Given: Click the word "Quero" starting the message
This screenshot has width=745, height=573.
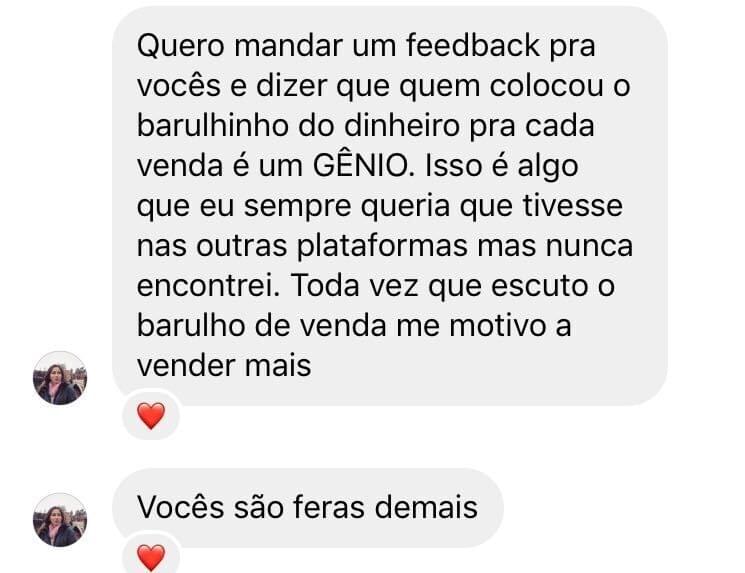Looking at the screenshot, I should 181,46.
